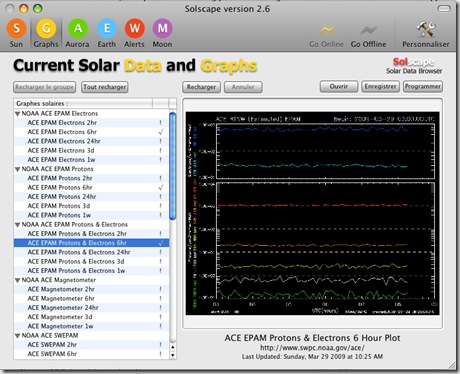460x374 pixels.
Task: Select ACE EPAM Protons 6hr row
Action: point(91,188)
